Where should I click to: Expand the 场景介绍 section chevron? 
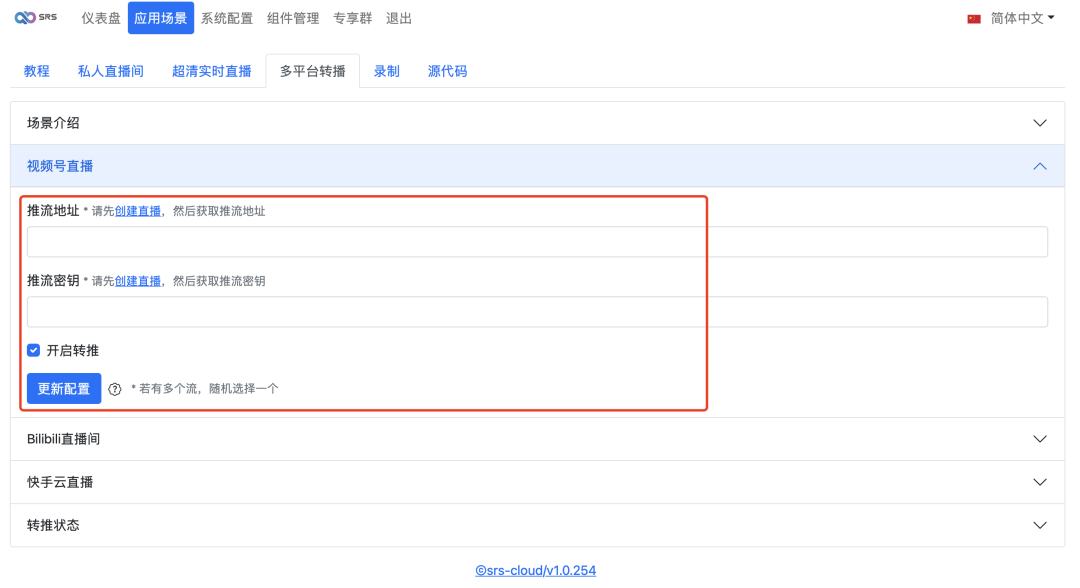pos(1040,123)
